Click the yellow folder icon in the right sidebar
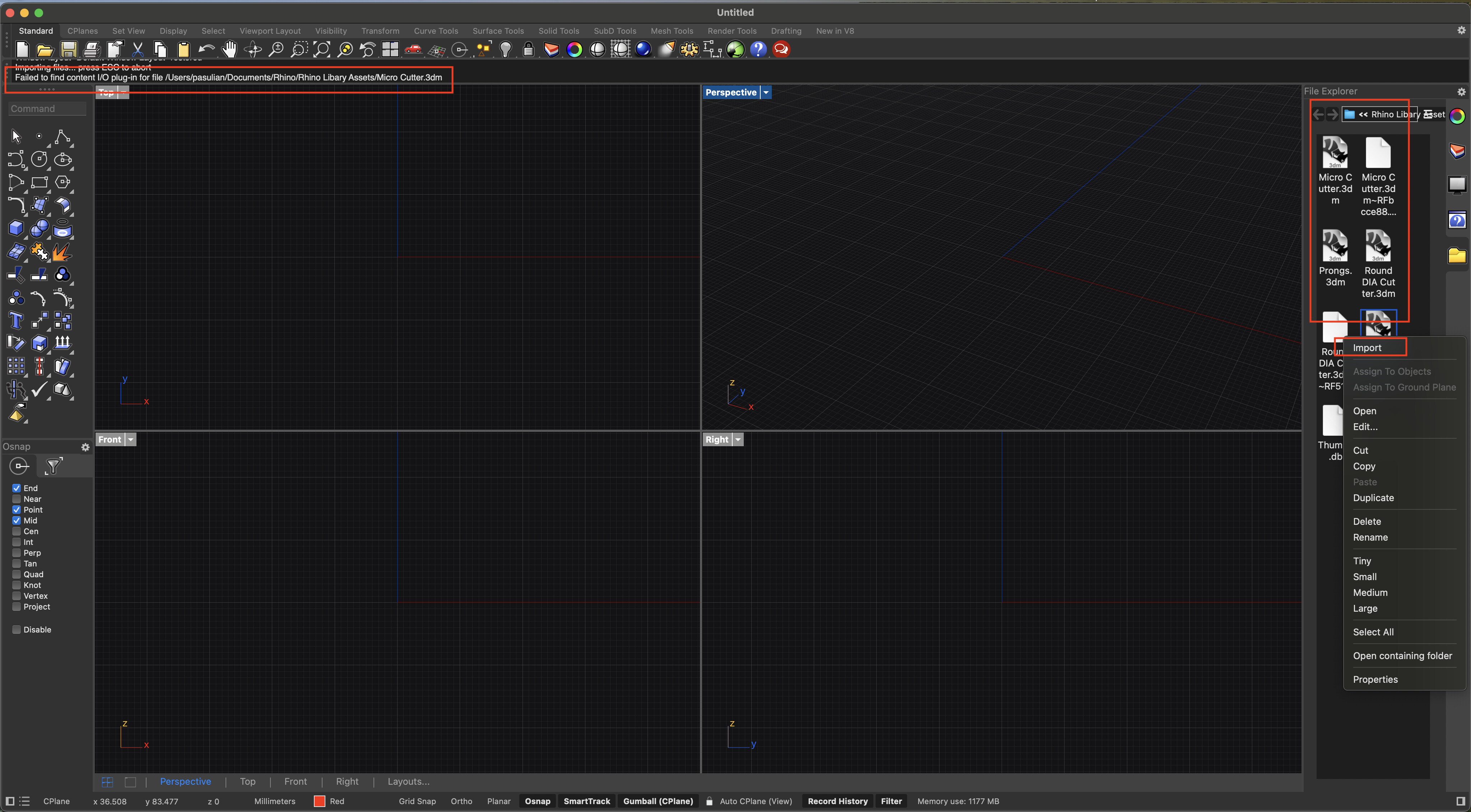1471x812 pixels. pos(1457,256)
